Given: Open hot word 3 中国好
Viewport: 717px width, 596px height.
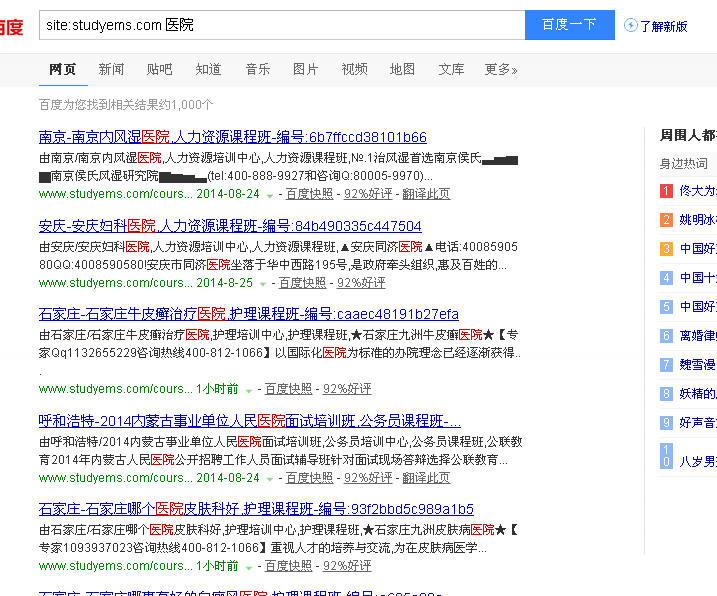Looking at the screenshot, I should pyautogui.click(x=698, y=249).
